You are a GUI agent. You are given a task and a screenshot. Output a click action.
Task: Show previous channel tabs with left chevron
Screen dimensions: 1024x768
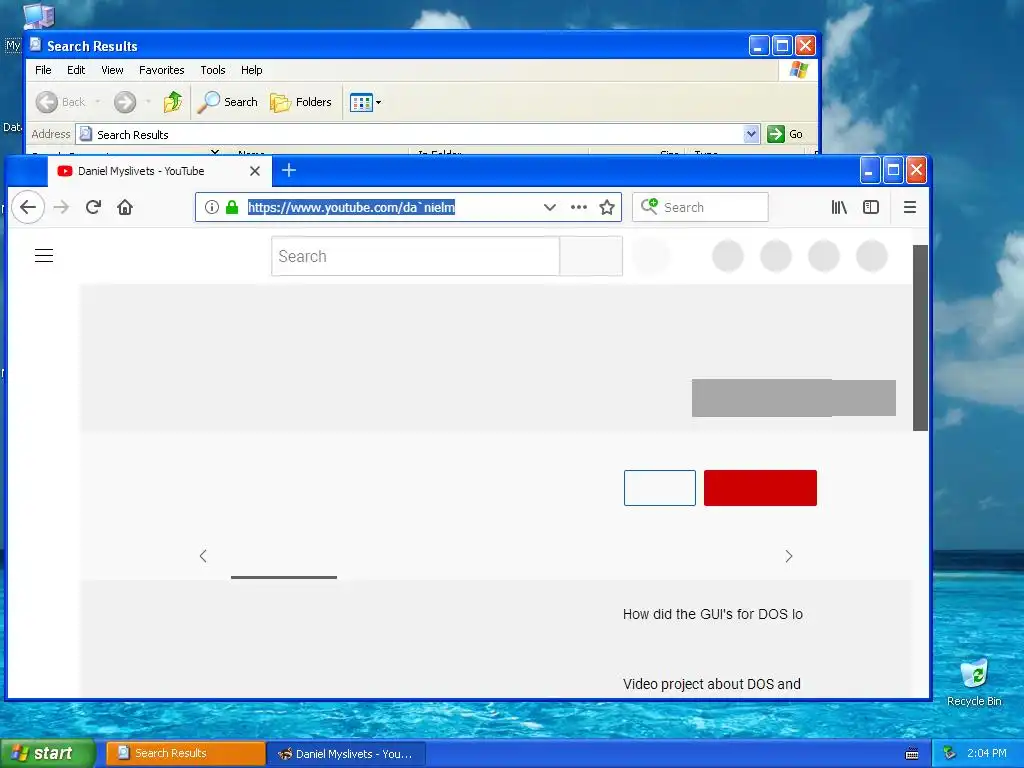203,556
